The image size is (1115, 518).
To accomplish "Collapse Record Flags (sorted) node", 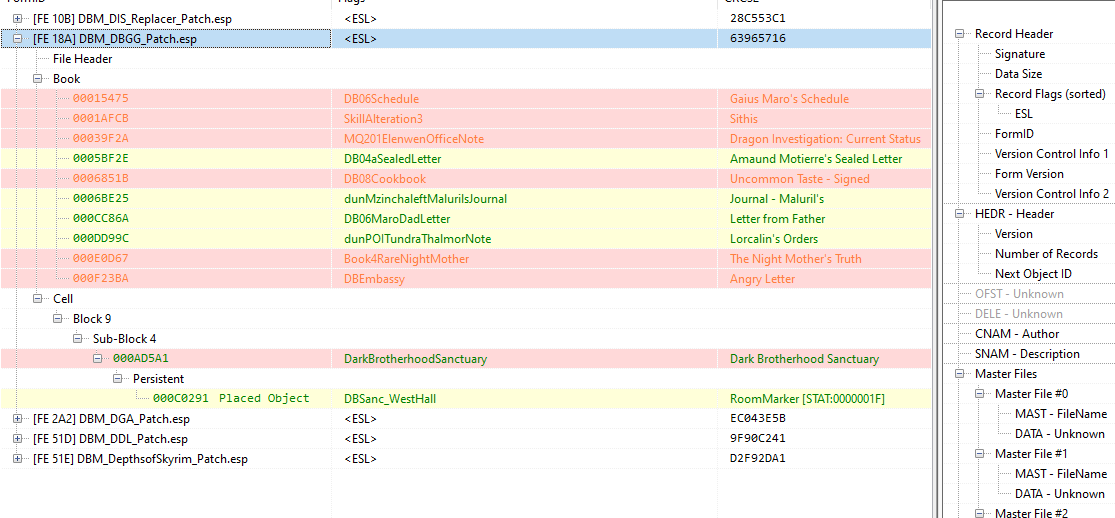I will (980, 94).
